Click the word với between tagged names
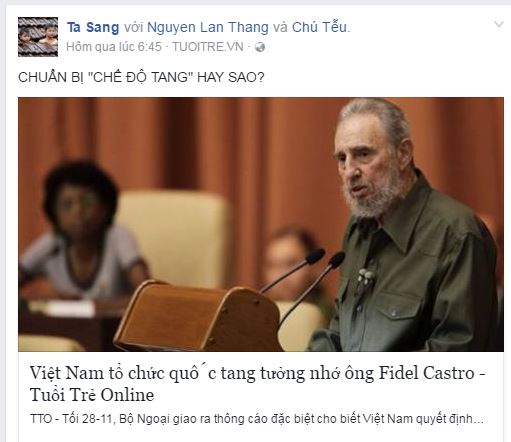This screenshot has height=442, width=511. pos(133,28)
